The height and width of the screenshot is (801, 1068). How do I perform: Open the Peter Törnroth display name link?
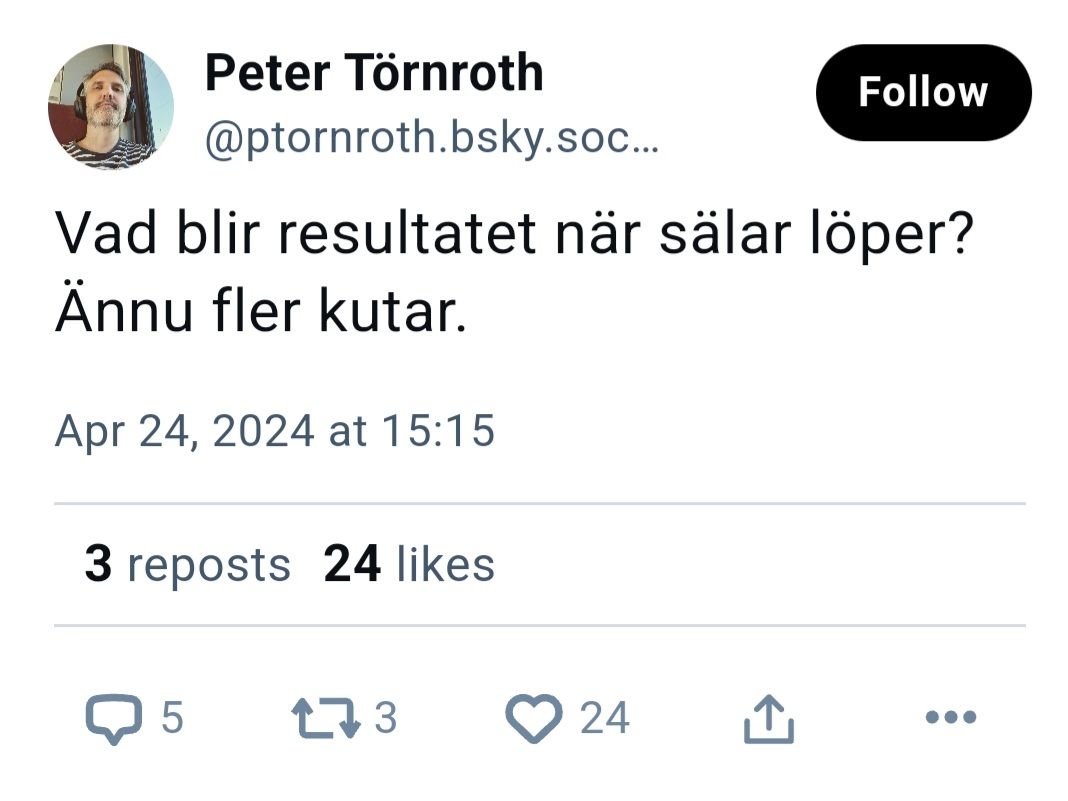point(373,73)
